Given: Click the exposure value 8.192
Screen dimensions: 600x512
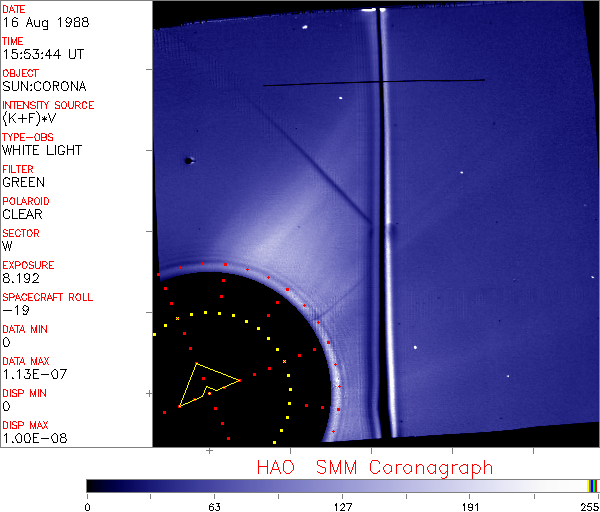Looking at the screenshot, I should (21, 279).
